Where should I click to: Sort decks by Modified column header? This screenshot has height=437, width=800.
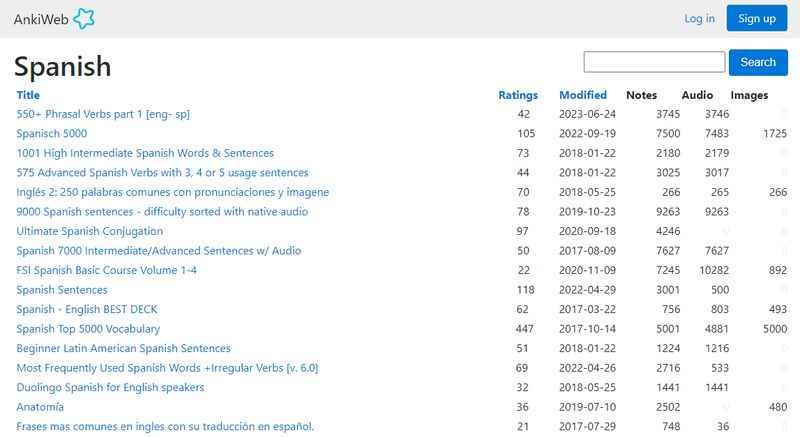point(583,95)
